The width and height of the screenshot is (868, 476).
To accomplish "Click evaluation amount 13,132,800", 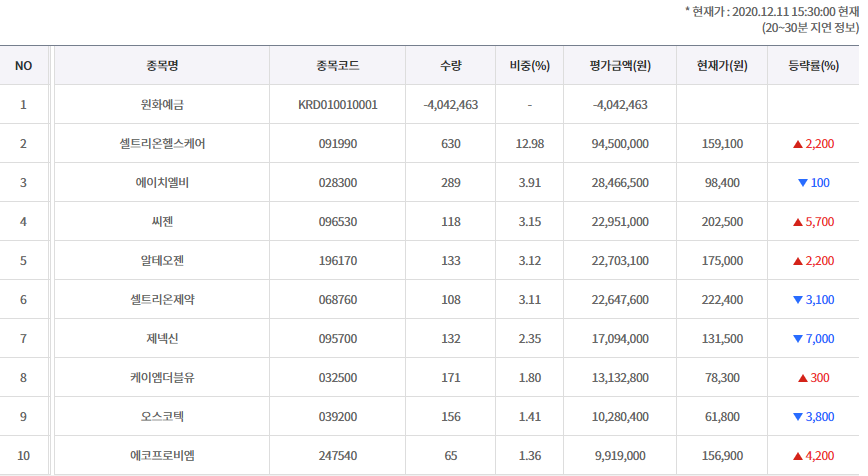I will 620,378.
